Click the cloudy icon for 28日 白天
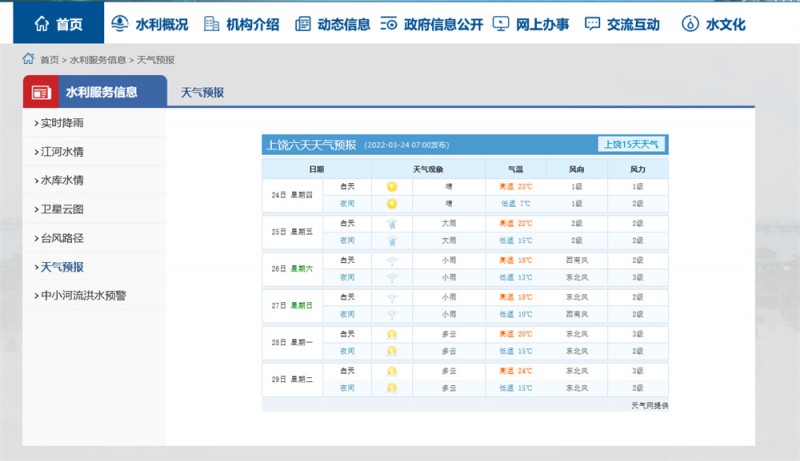800x461 pixels. pos(392,335)
